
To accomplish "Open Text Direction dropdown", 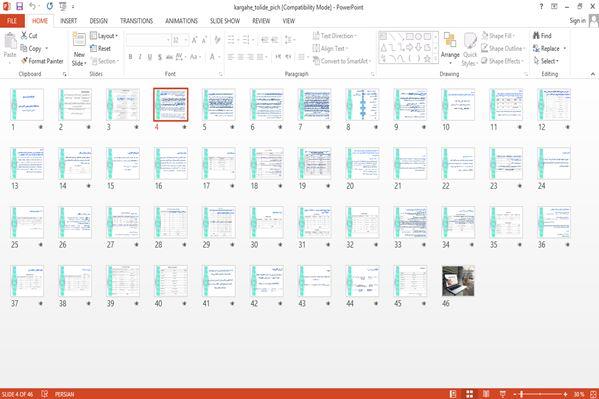I will click(335, 36).
